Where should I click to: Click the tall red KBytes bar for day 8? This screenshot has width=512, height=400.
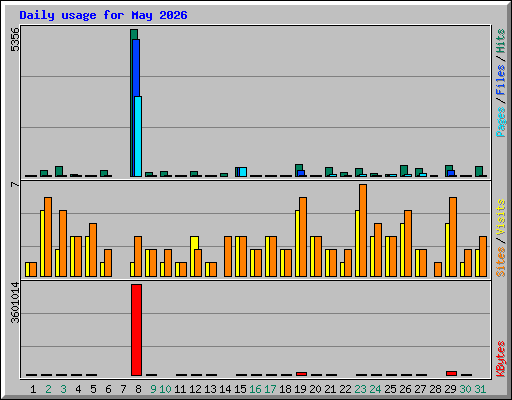pyautogui.click(x=136, y=330)
